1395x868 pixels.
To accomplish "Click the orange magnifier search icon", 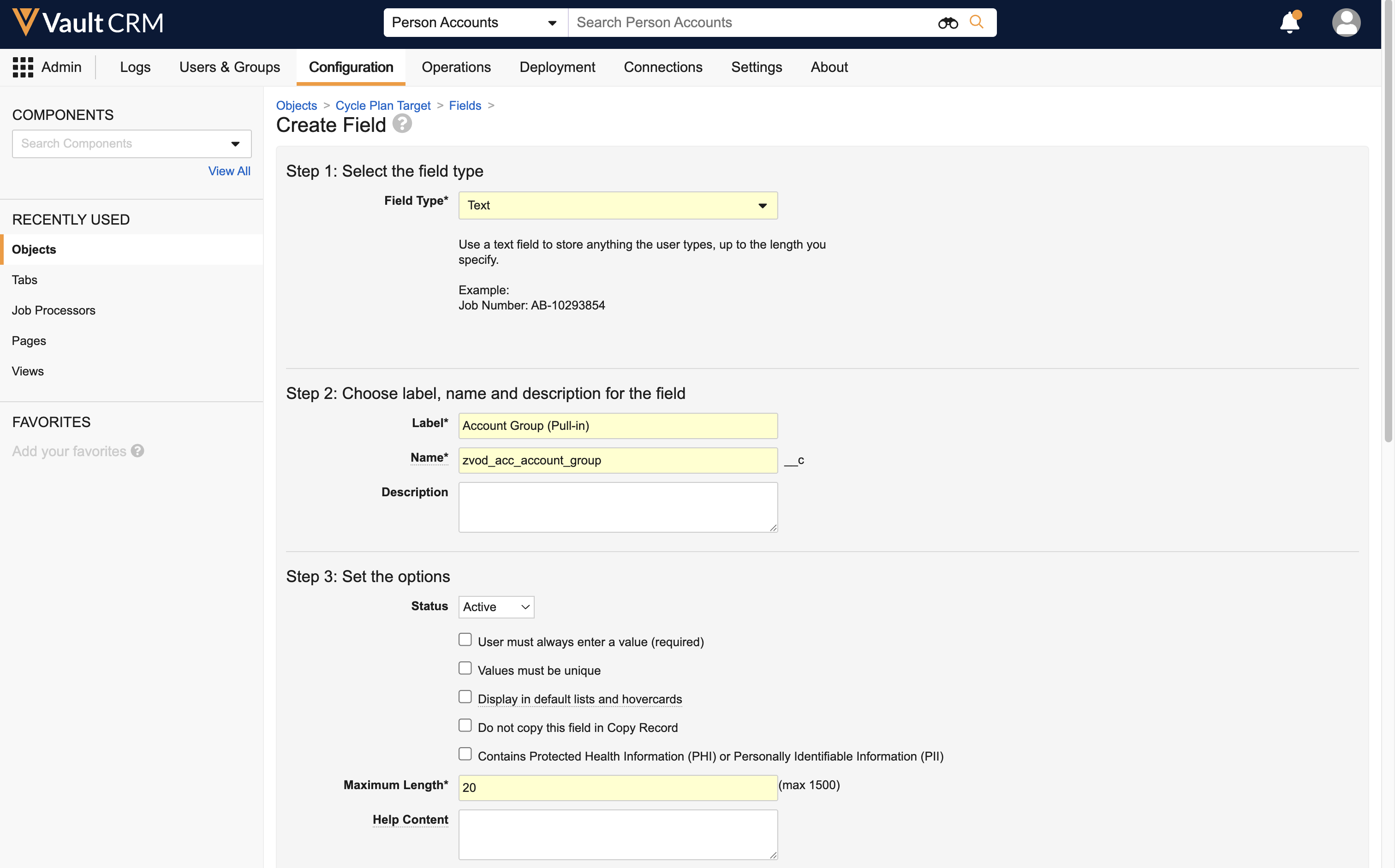I will click(x=976, y=22).
